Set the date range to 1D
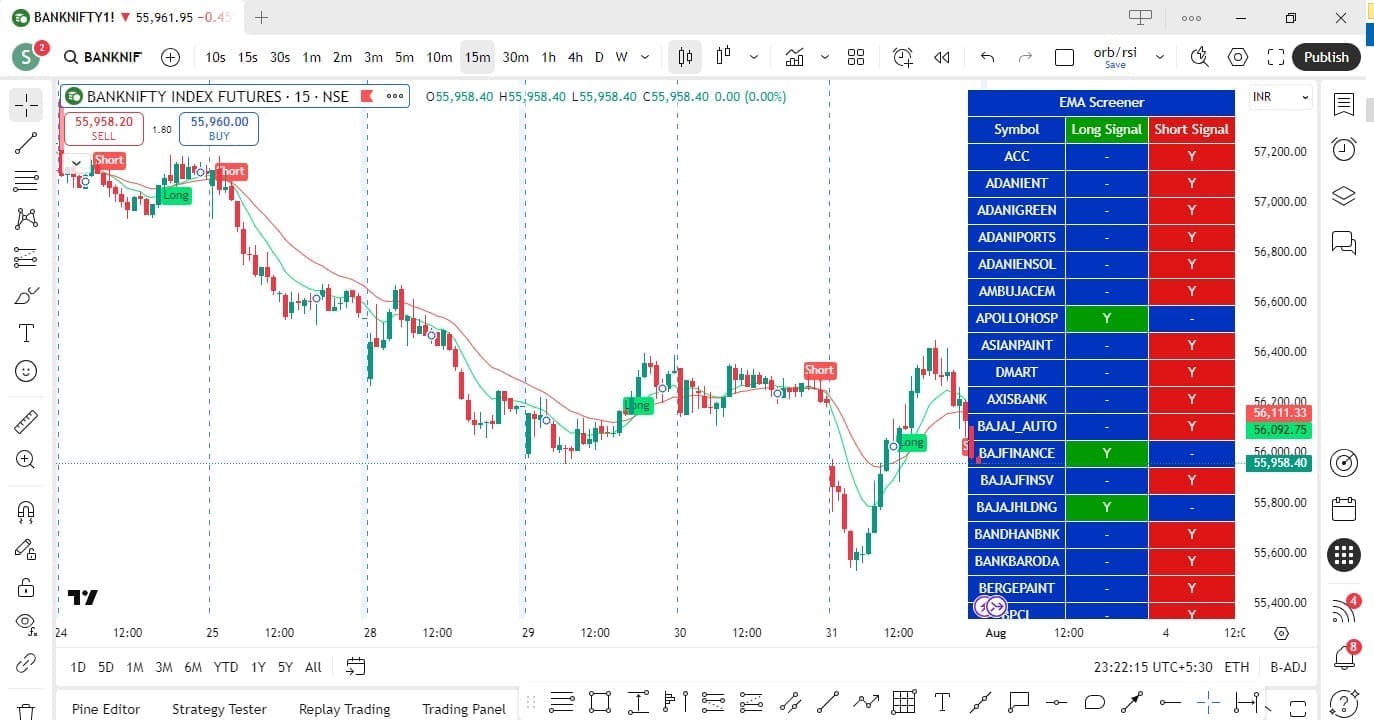The image size is (1374, 720). pyautogui.click(x=78, y=667)
